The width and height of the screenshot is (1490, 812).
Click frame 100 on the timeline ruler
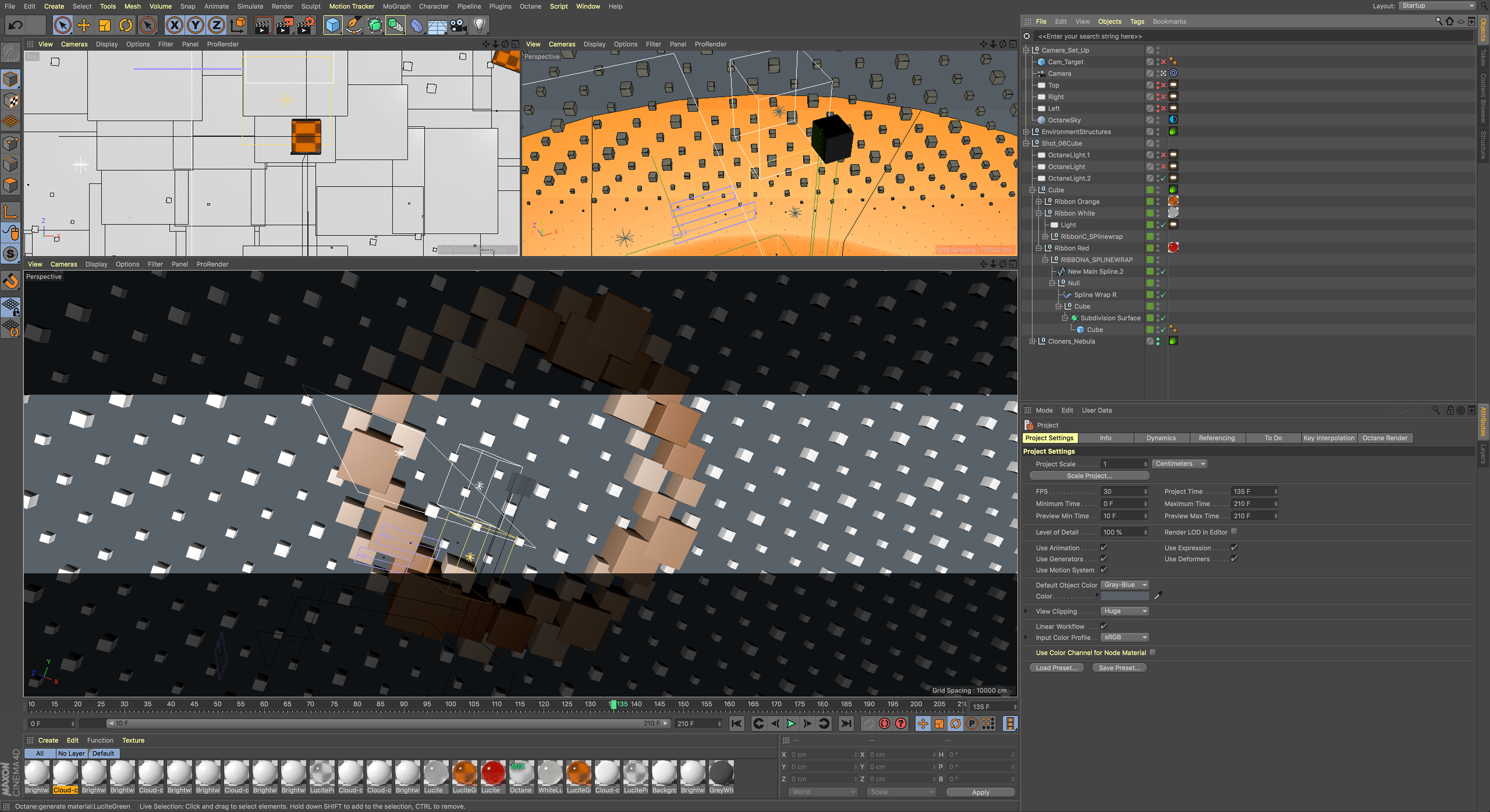[450, 704]
